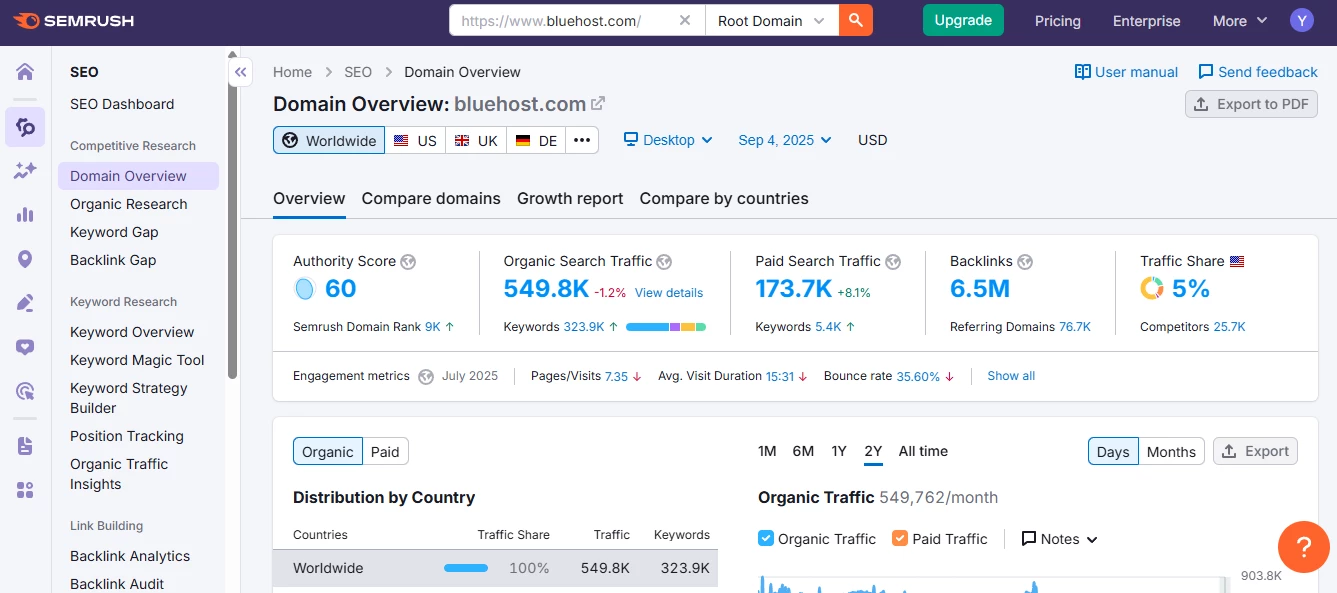Open the Desktop device dropdown
1337x593 pixels.
point(668,140)
